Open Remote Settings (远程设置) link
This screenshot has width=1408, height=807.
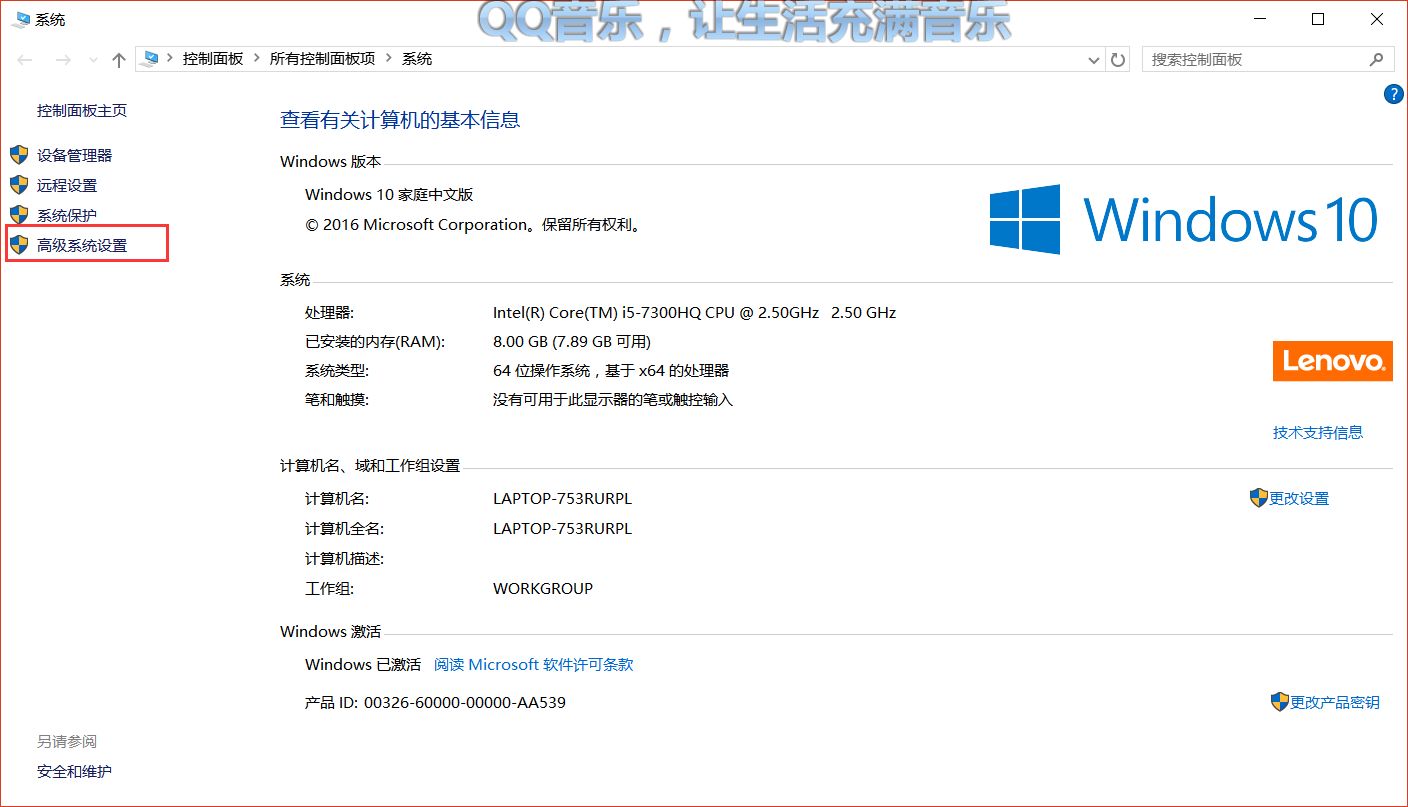(x=67, y=185)
